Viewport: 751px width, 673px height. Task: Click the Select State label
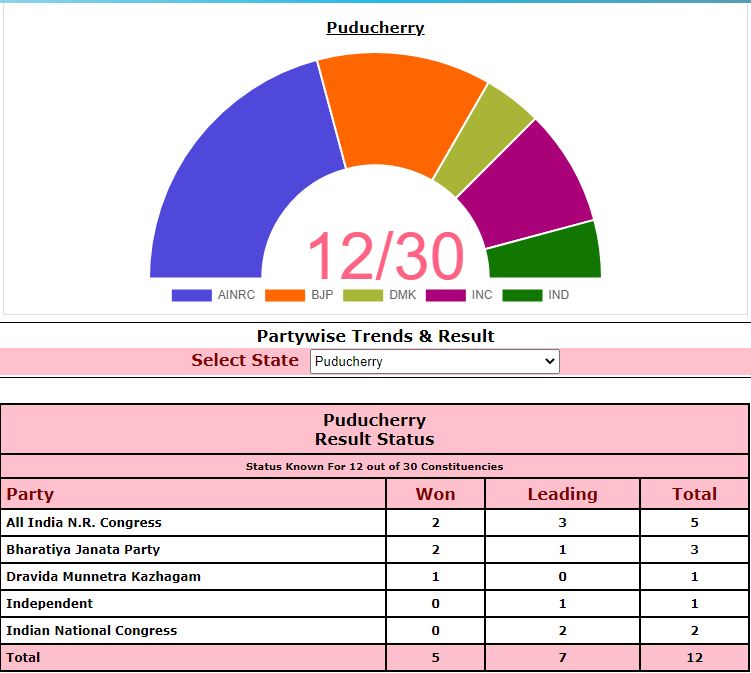[x=245, y=360]
